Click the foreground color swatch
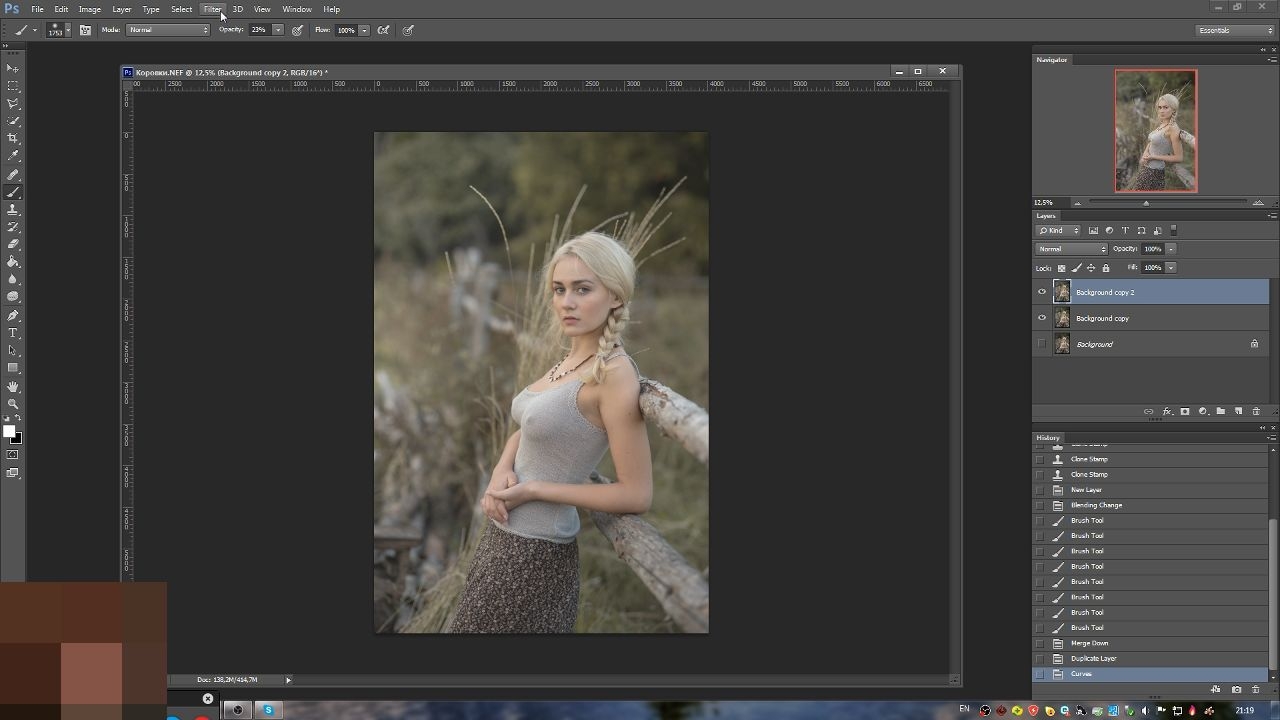Screen dimensions: 1280x720 coord(9,432)
